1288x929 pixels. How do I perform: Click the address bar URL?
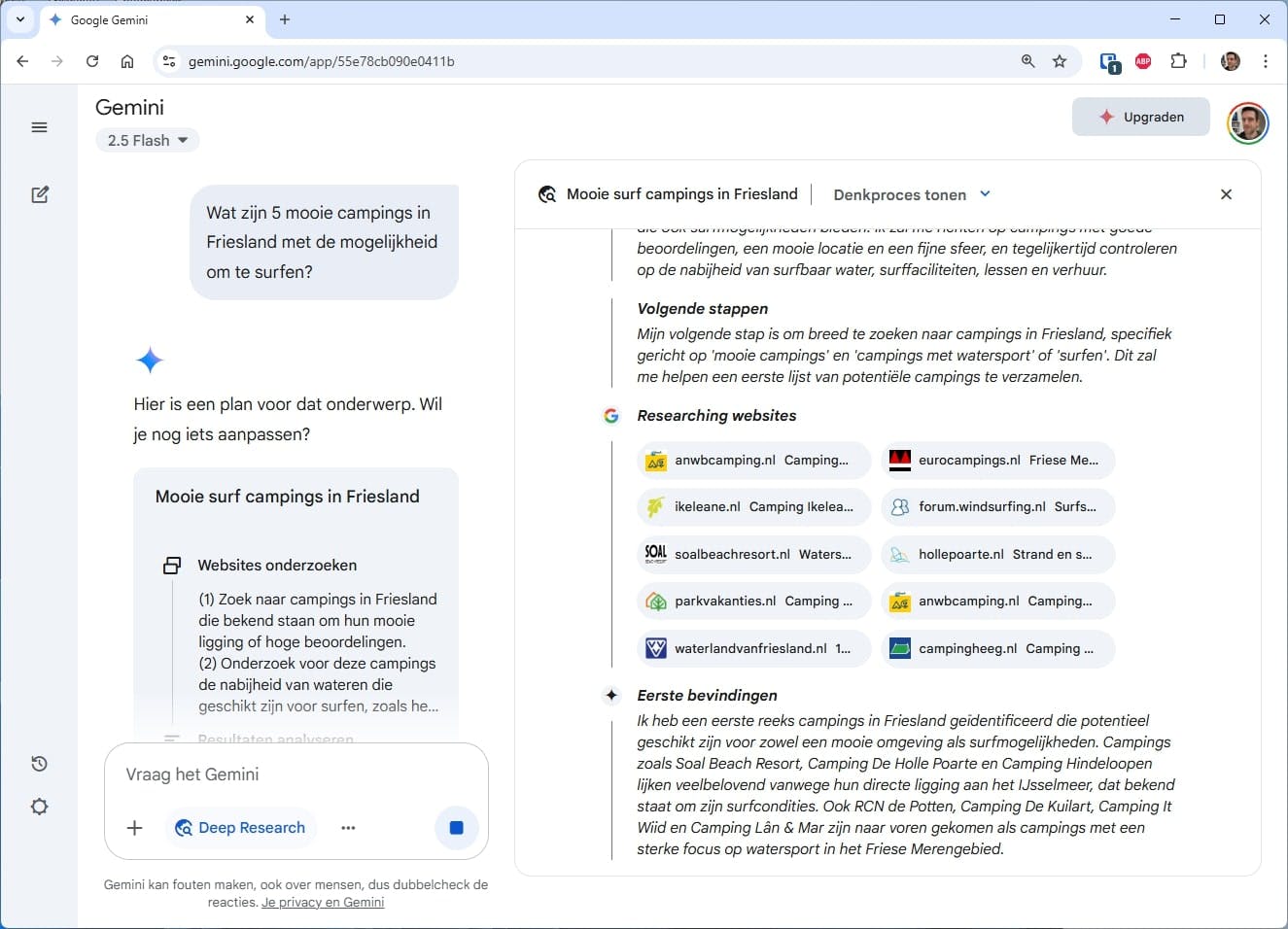(322, 61)
